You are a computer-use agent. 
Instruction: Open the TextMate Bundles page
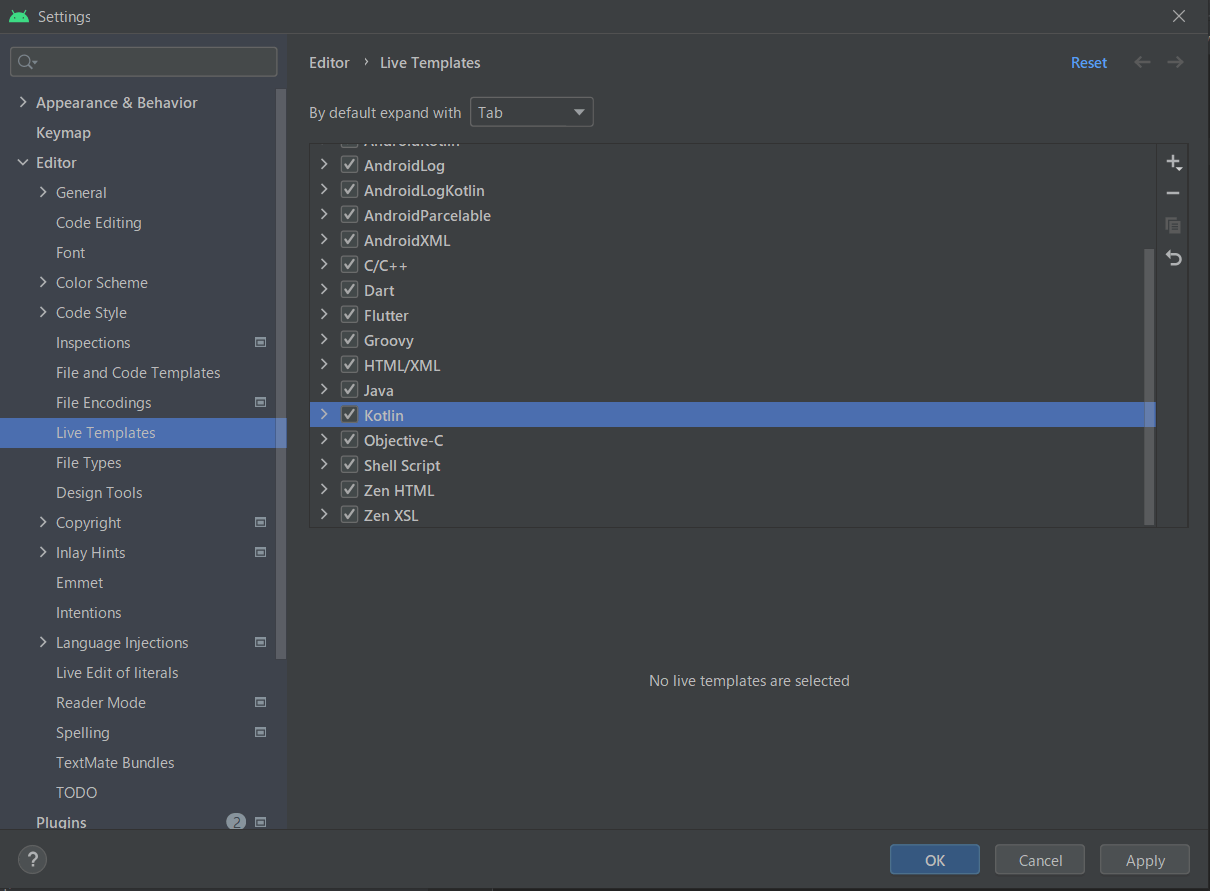pyautogui.click(x=115, y=762)
